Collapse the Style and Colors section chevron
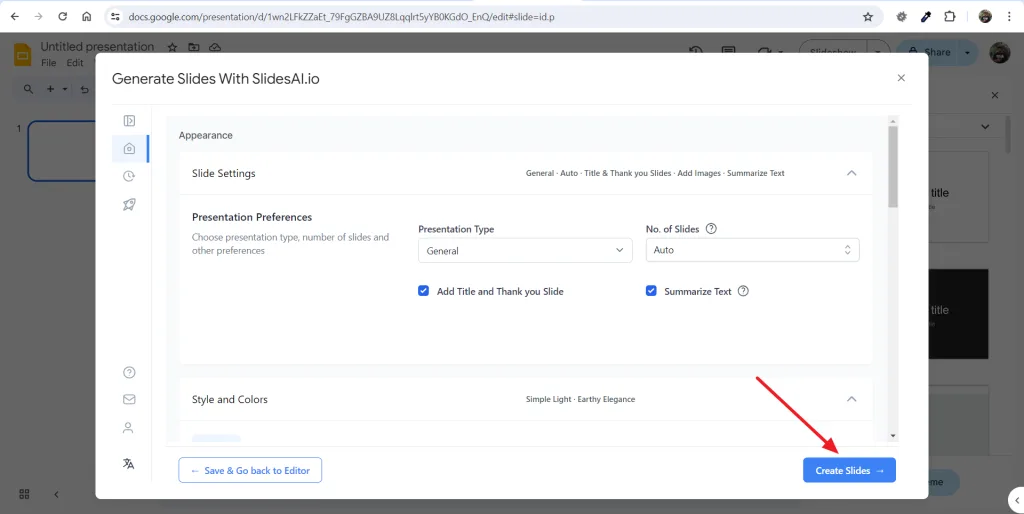The image size is (1024, 514). (851, 399)
